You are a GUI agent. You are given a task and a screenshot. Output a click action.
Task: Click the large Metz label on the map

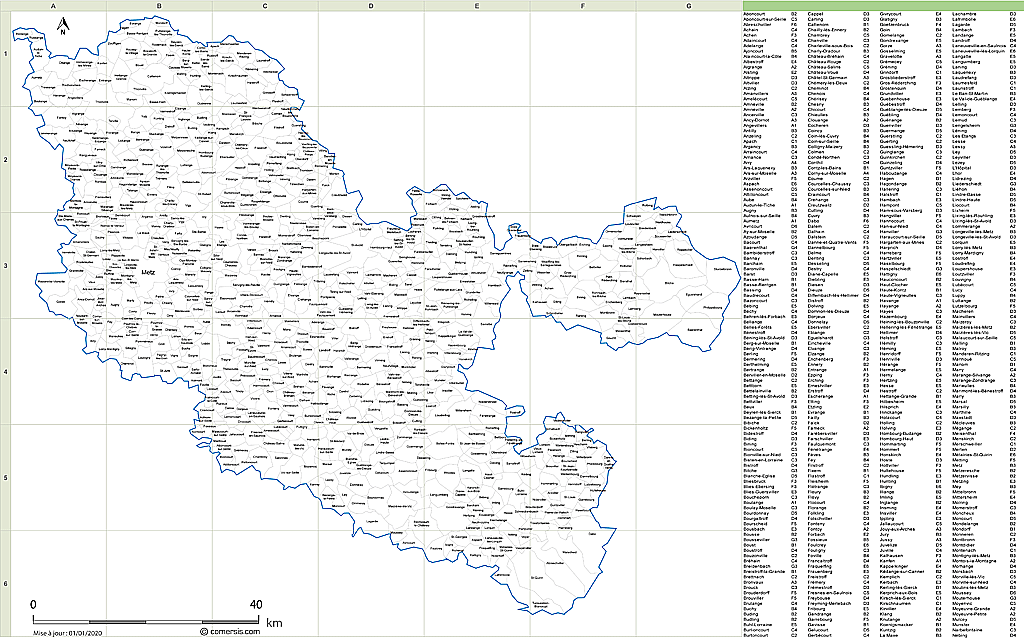pyautogui.click(x=149, y=272)
